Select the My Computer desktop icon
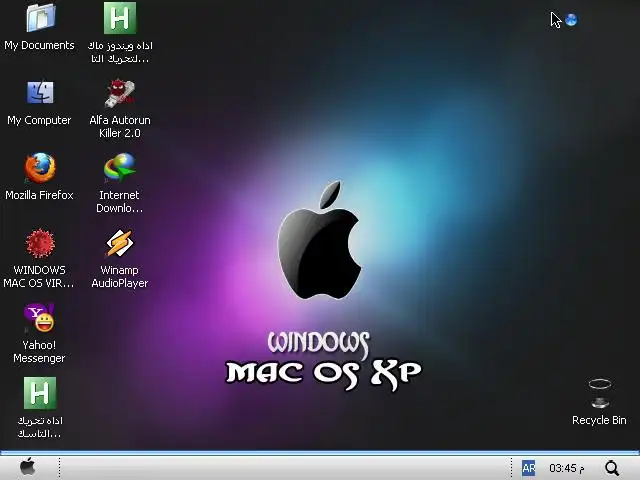 point(40,92)
